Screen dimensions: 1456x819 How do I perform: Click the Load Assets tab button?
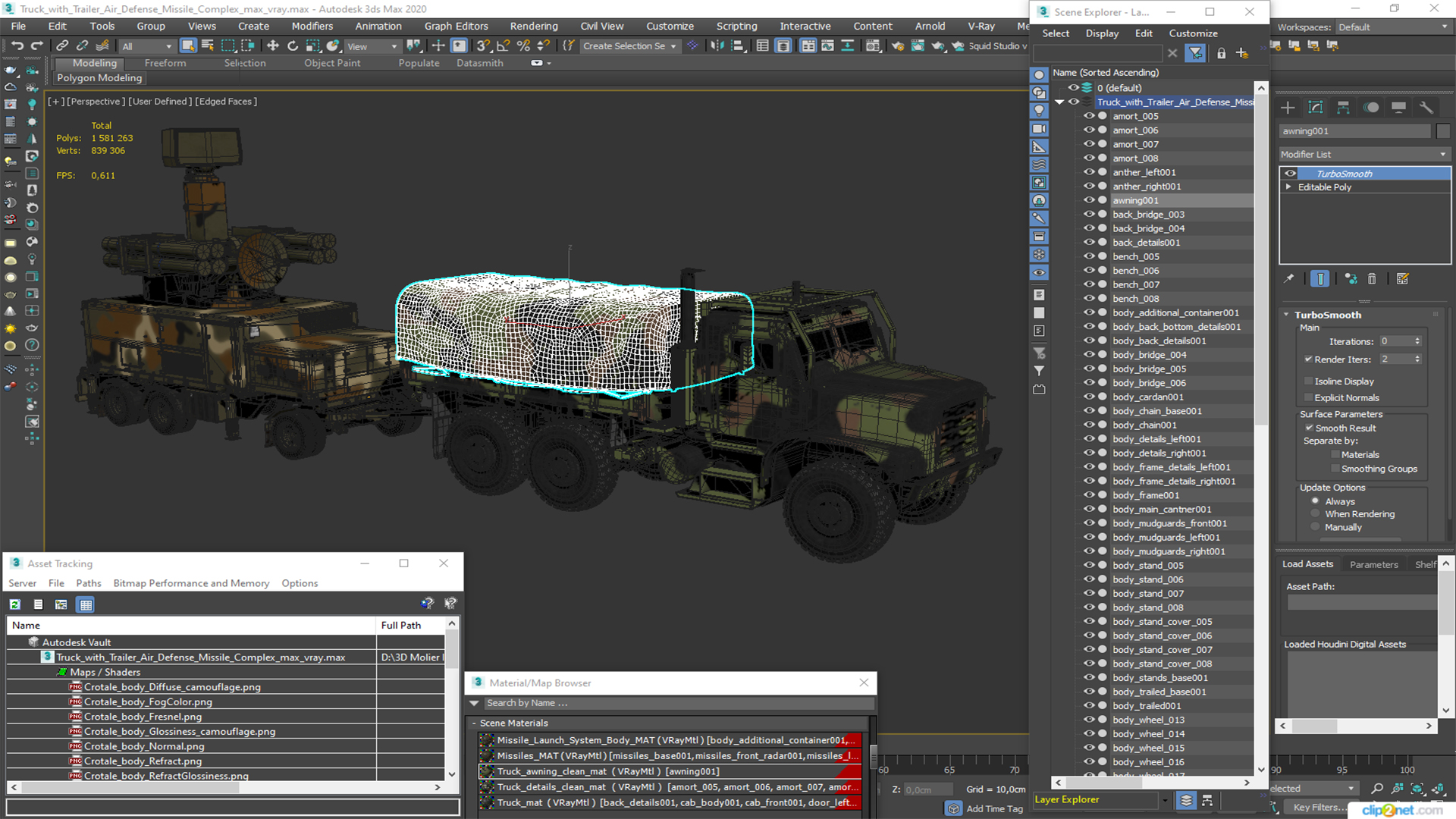tap(1307, 564)
